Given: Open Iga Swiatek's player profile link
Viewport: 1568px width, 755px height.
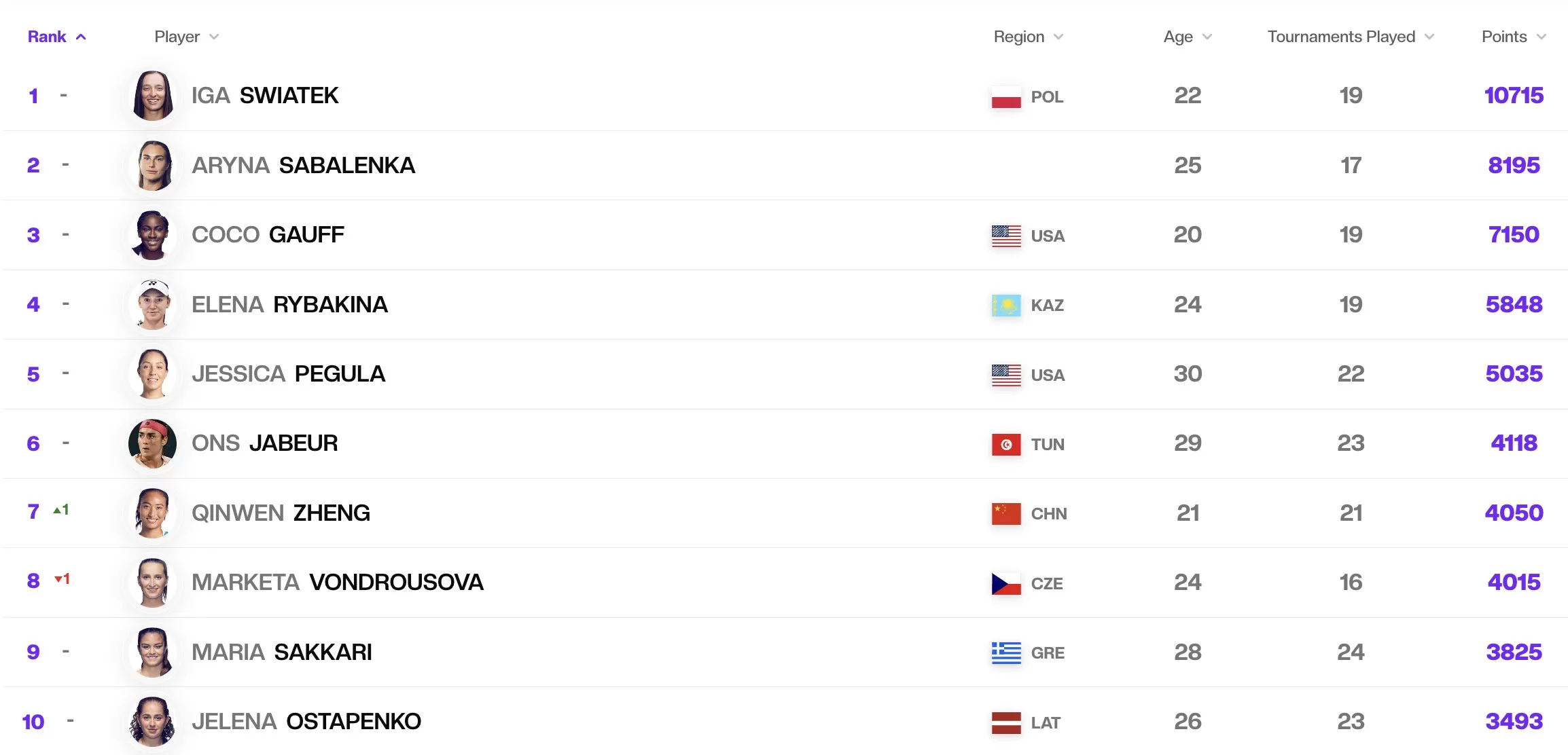Looking at the screenshot, I should point(264,96).
